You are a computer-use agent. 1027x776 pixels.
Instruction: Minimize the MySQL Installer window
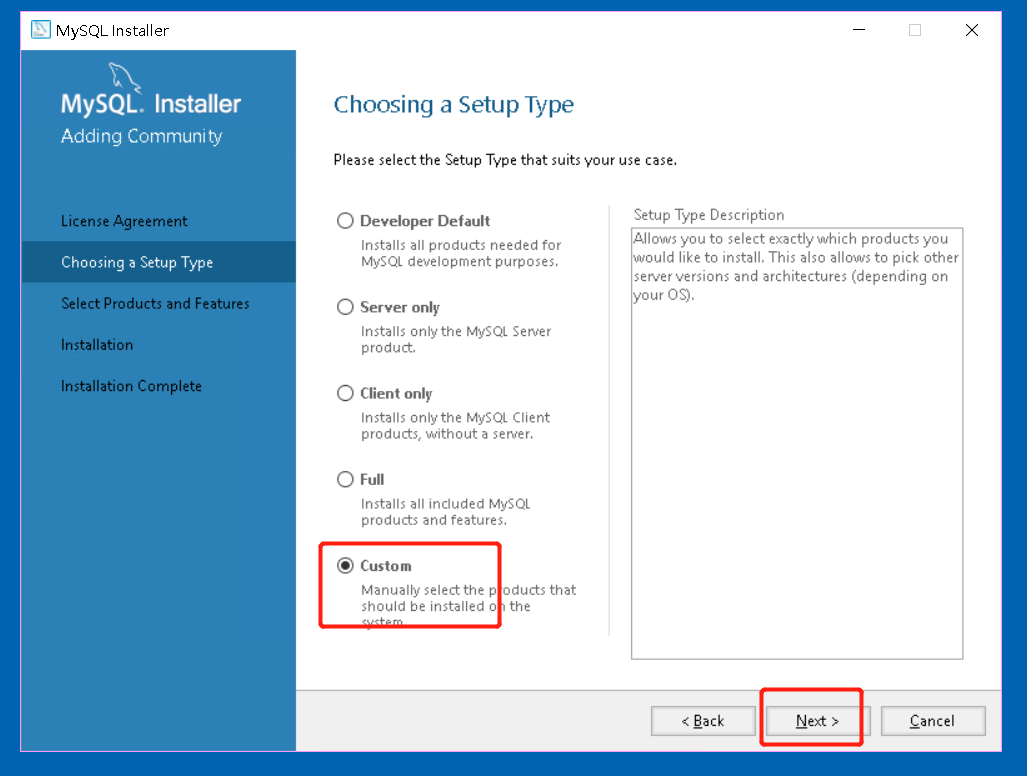(x=859, y=30)
